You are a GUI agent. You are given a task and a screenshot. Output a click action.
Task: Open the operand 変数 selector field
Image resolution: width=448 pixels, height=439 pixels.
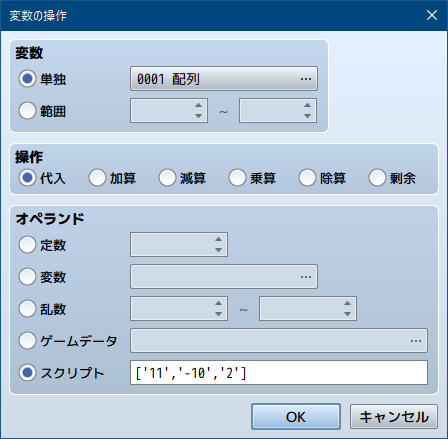point(224,277)
